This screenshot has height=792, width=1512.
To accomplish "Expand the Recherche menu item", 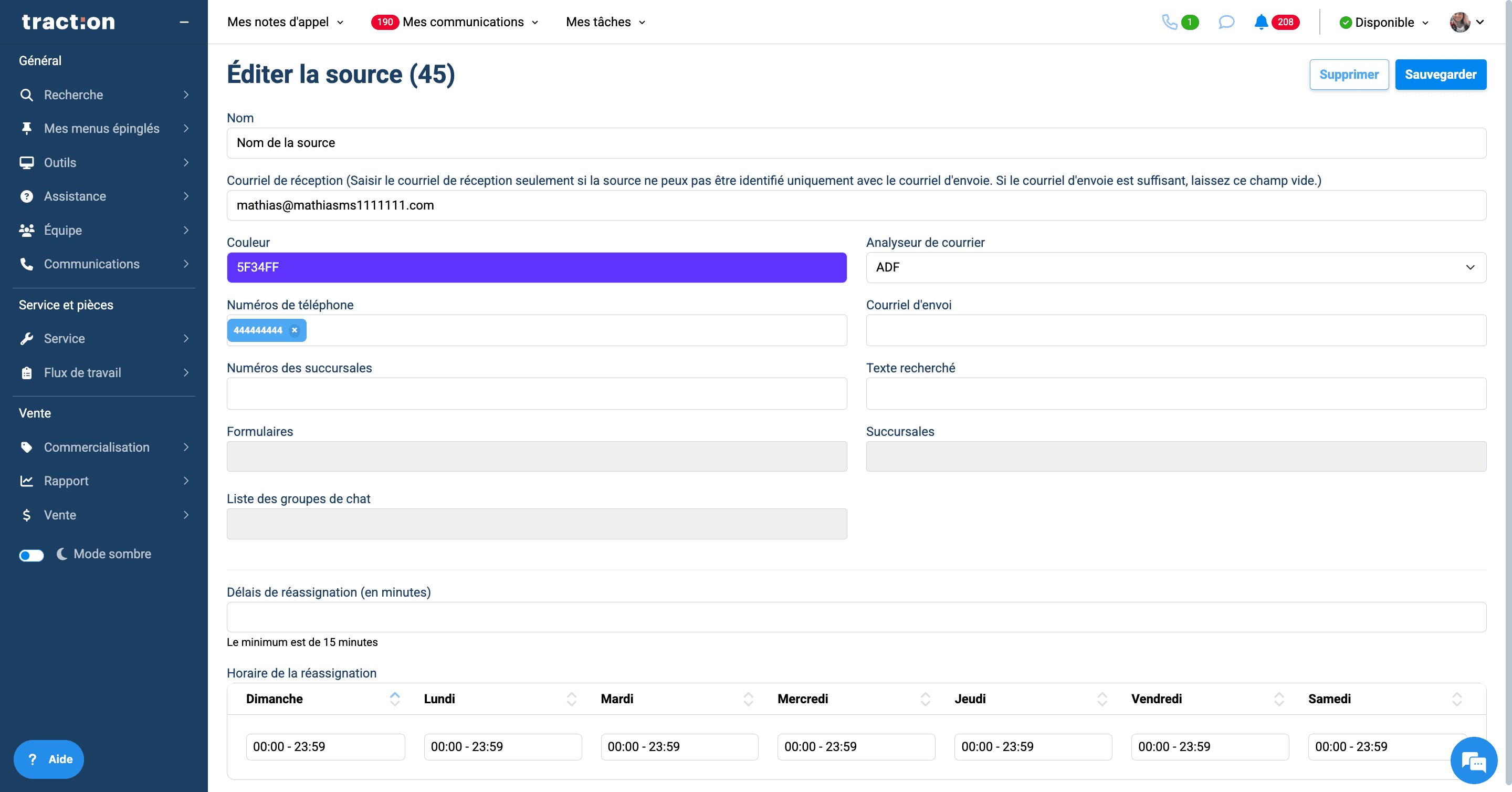I will [186, 95].
